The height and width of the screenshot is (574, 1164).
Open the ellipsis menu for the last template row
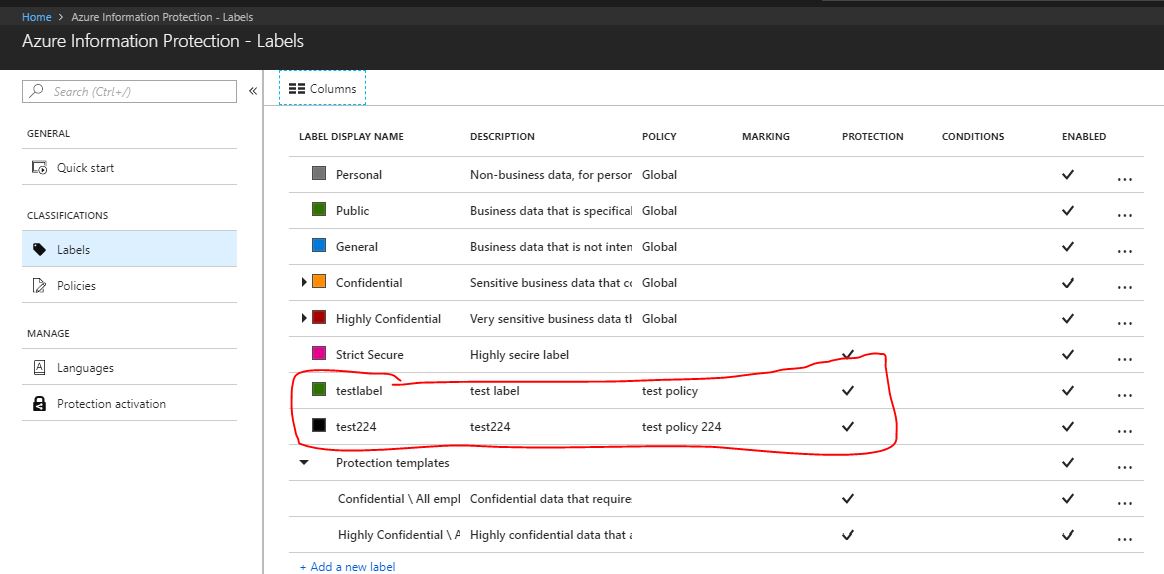(x=1124, y=540)
